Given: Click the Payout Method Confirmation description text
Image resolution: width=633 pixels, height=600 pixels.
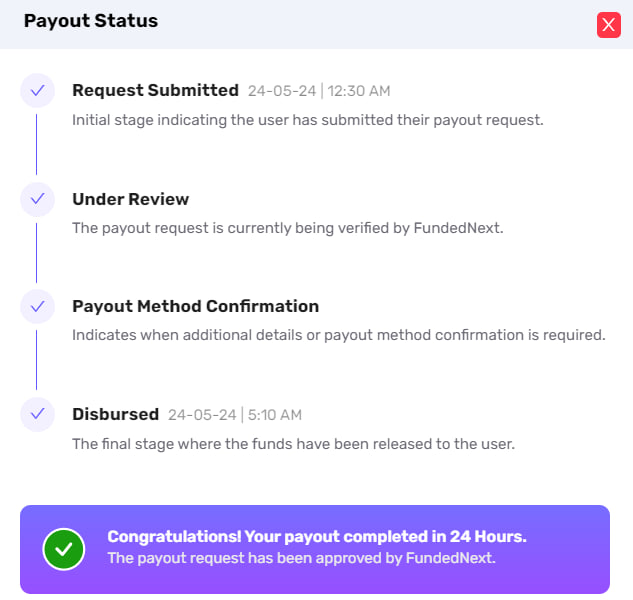Looking at the screenshot, I should 338,335.
